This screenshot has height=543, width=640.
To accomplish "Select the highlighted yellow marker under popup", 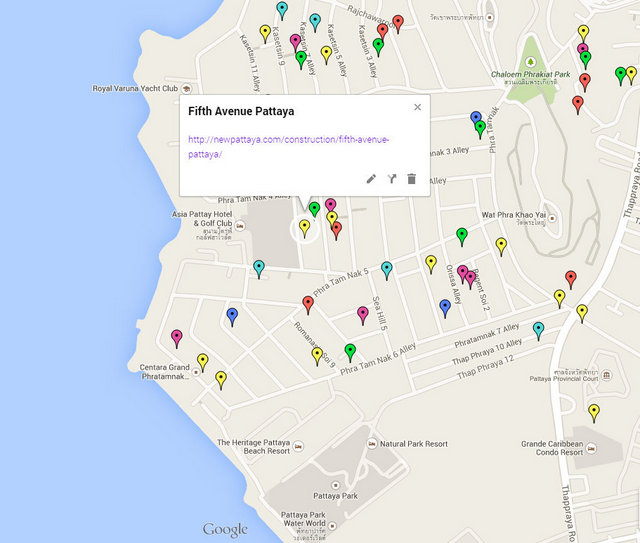I will tap(304, 228).
